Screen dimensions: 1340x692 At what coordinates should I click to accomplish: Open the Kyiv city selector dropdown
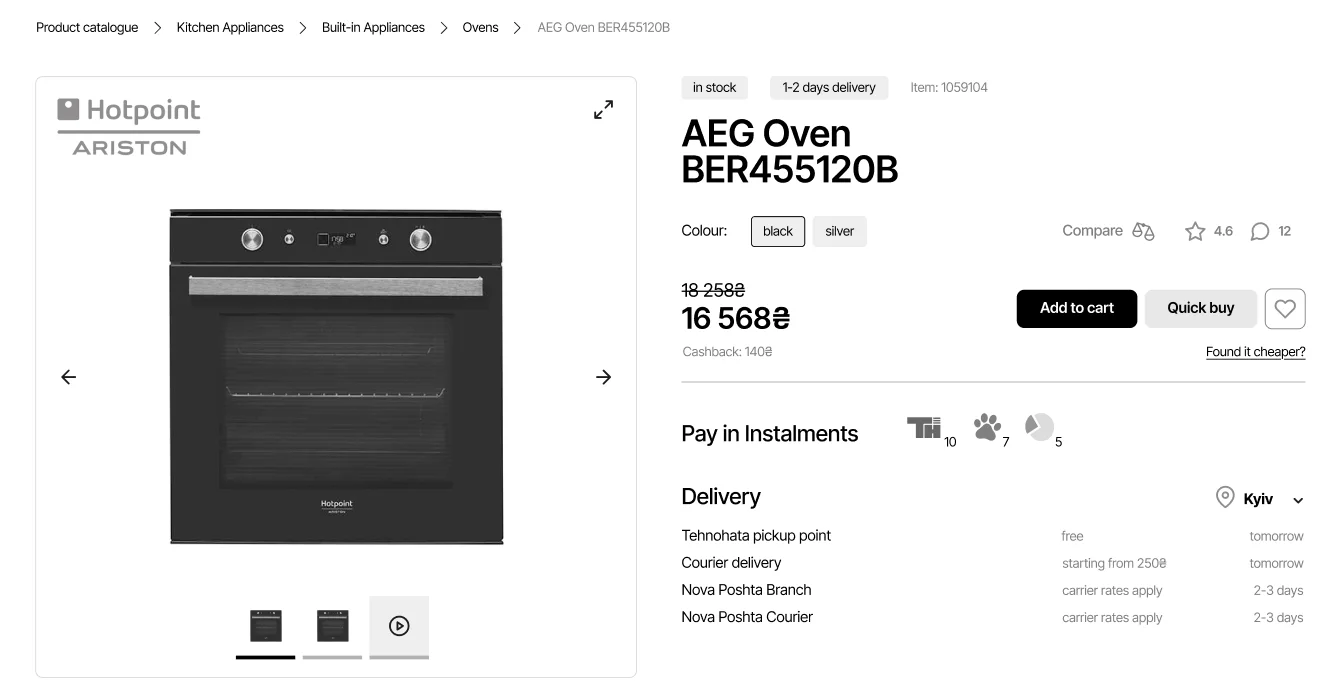click(x=1271, y=499)
